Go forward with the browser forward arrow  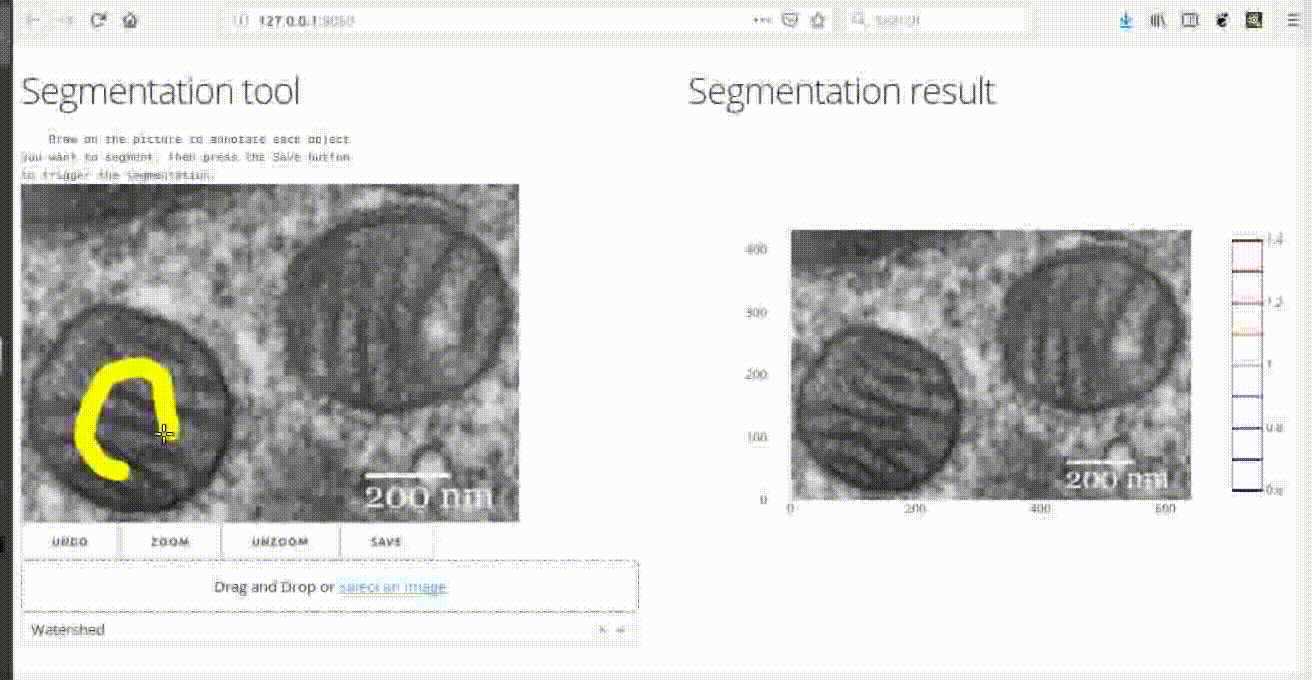click(x=66, y=20)
